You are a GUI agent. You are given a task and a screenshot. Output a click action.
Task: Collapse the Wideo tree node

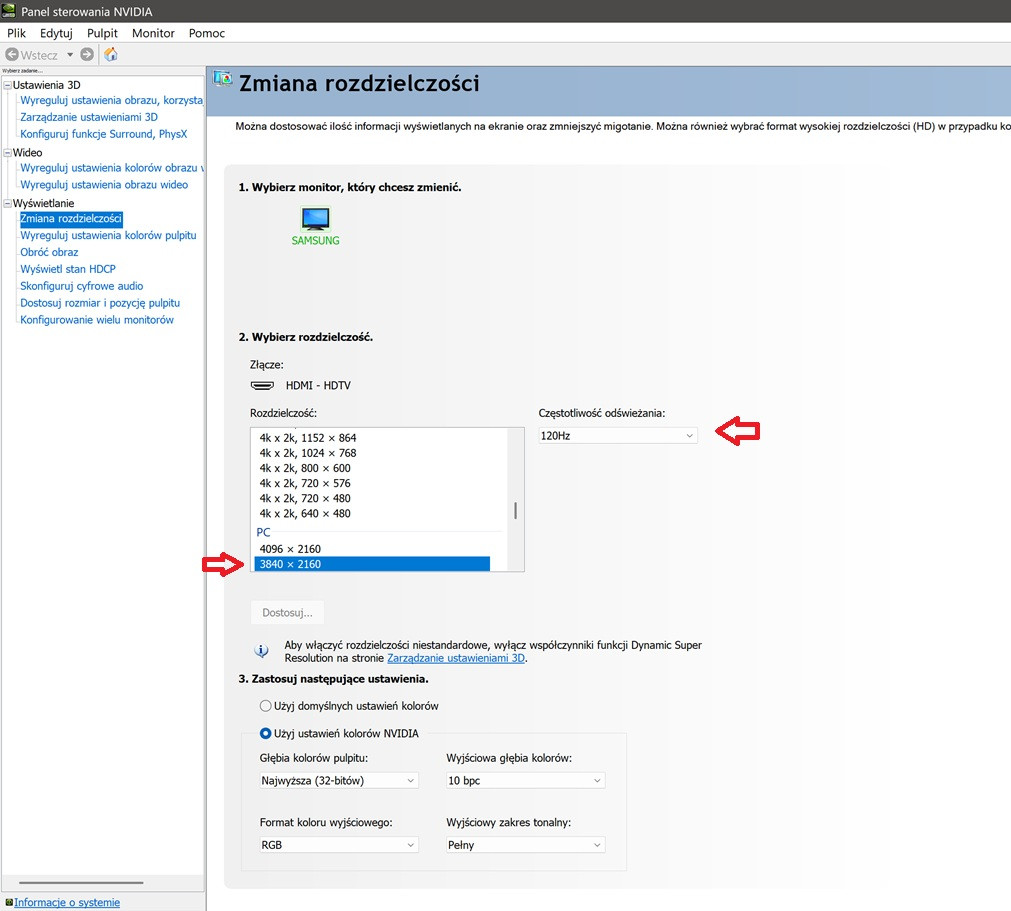point(8,153)
